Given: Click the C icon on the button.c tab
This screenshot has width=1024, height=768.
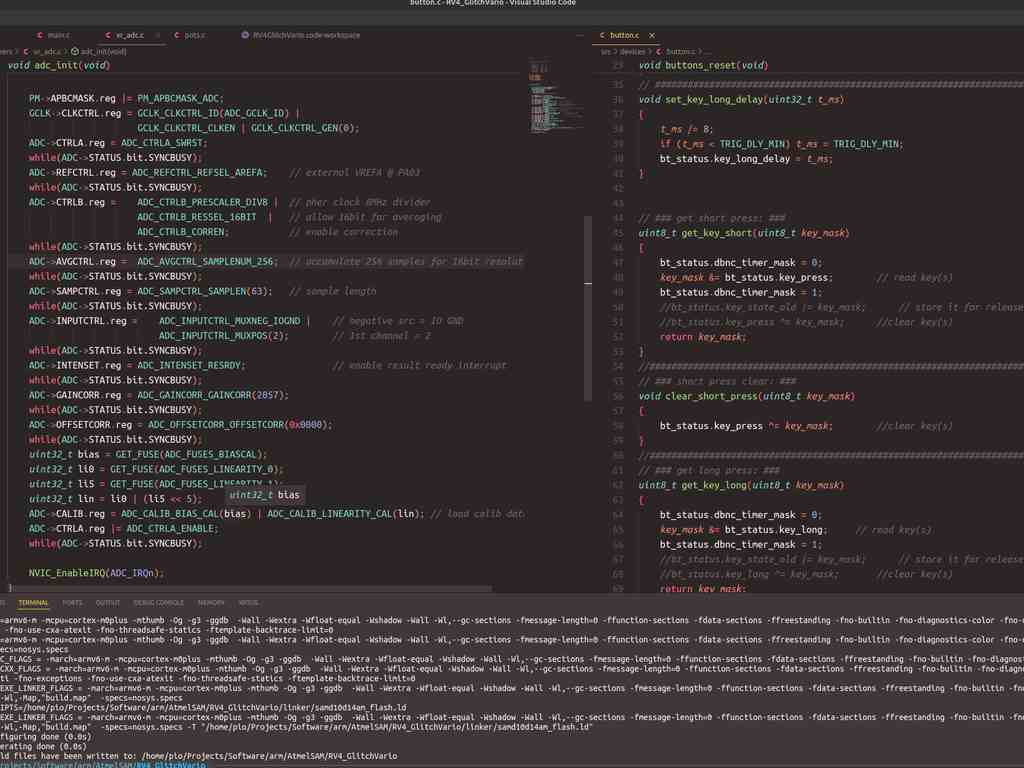Looking at the screenshot, I should [x=601, y=35].
